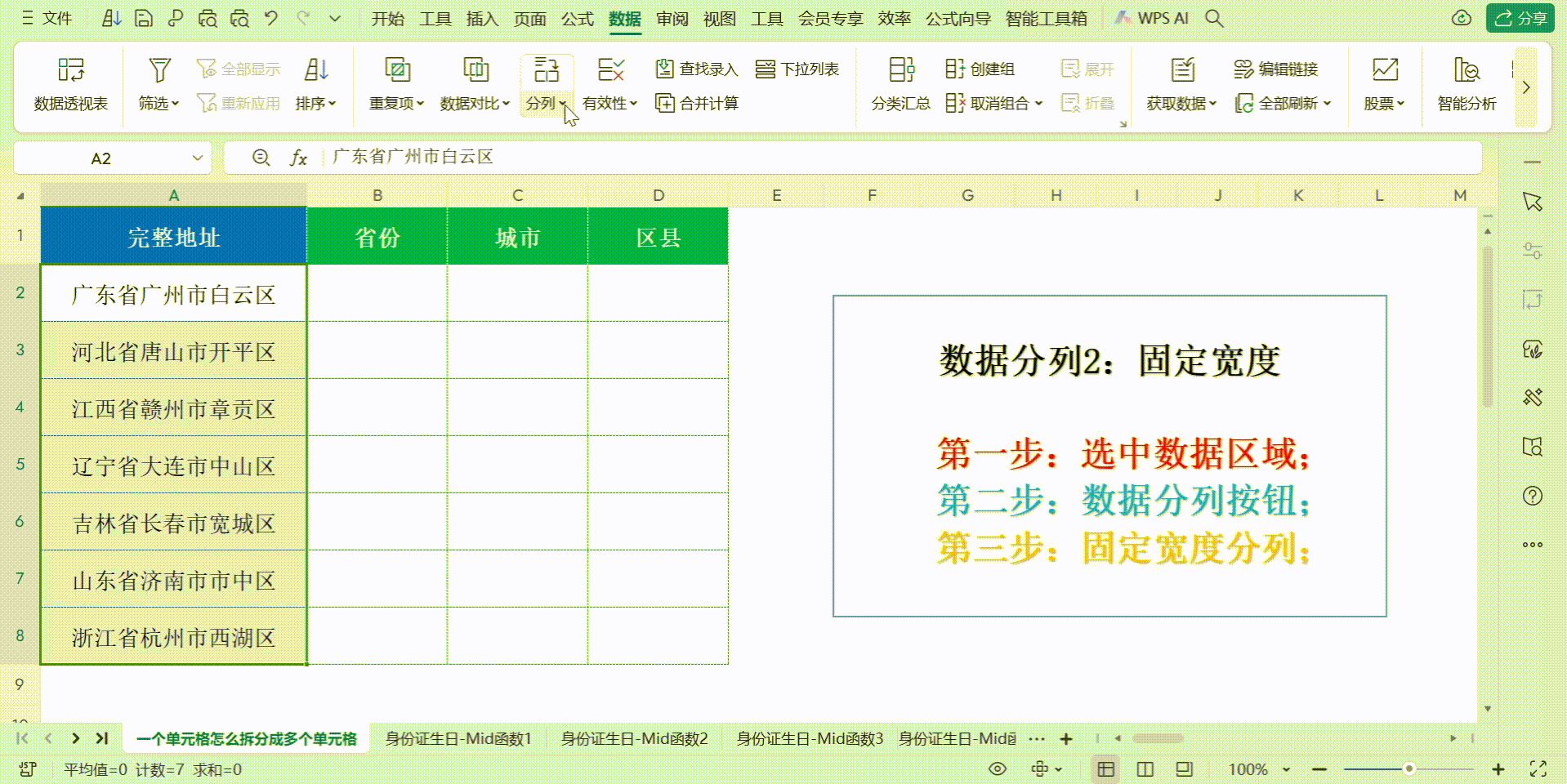1567x784 pixels.
Task: Click the fx insert function icon
Action: coord(298,158)
